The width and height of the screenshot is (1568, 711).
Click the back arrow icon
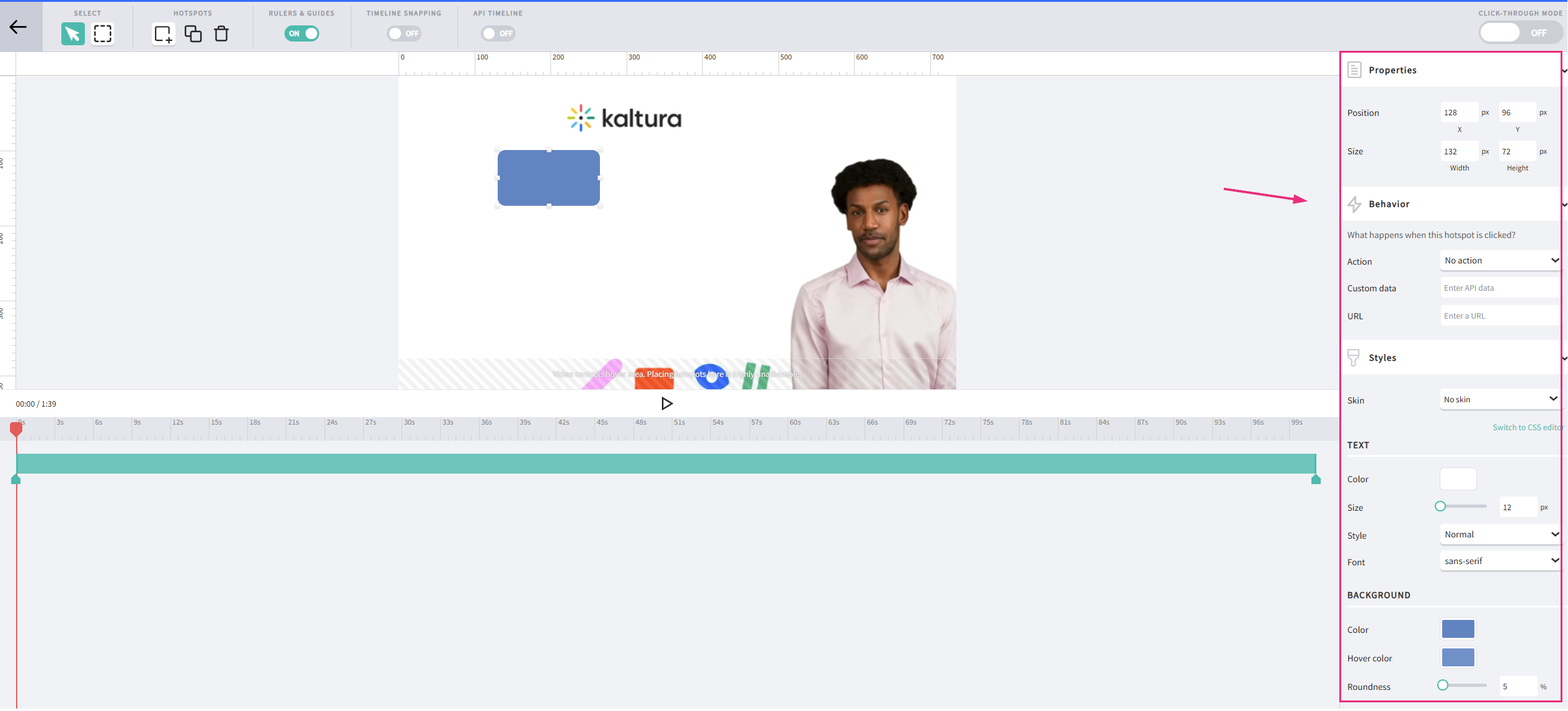19,27
